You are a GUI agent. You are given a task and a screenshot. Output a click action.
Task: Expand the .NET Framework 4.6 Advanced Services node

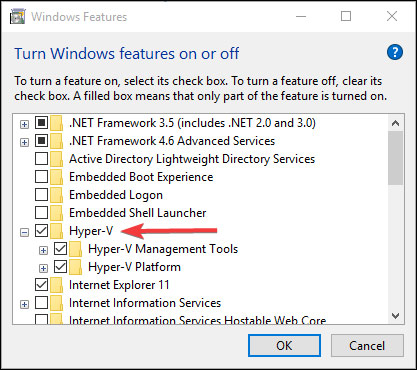(x=24, y=143)
